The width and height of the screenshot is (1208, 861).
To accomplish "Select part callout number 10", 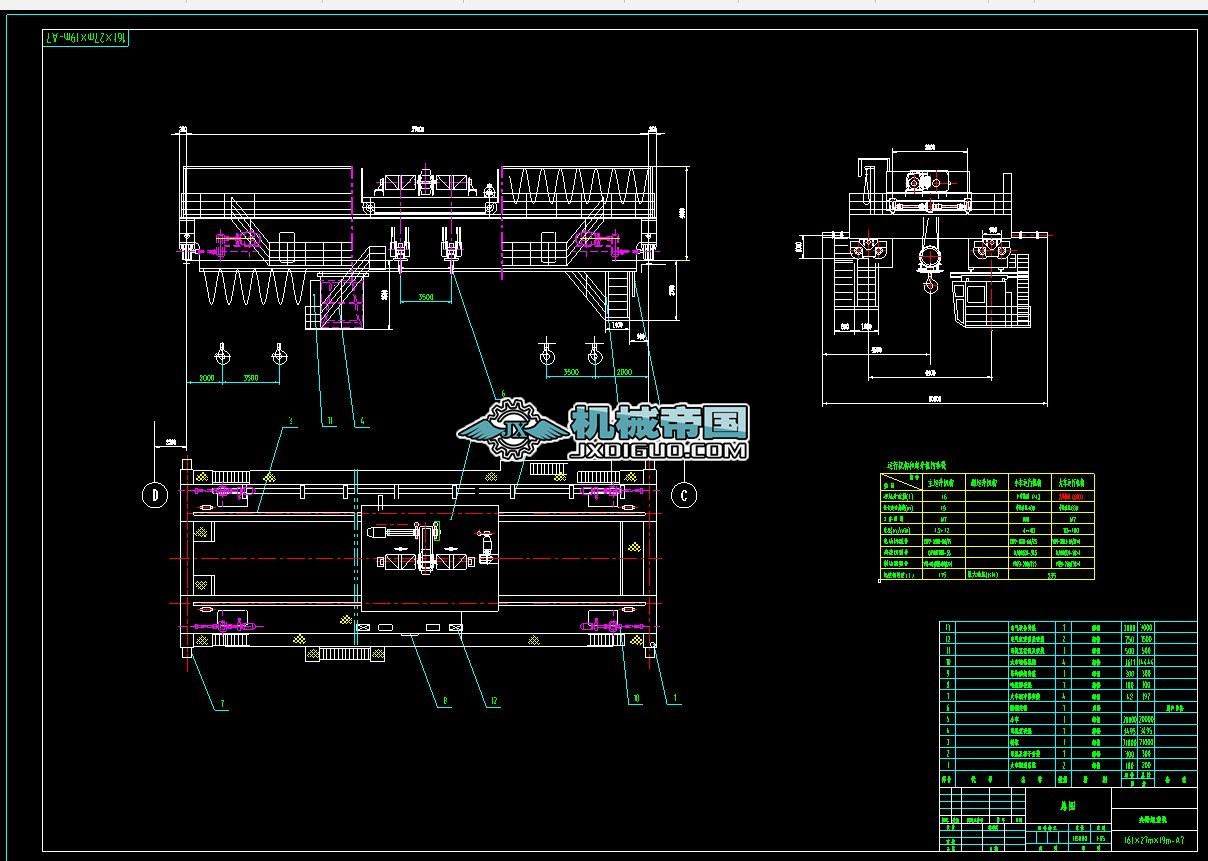I will (634, 698).
